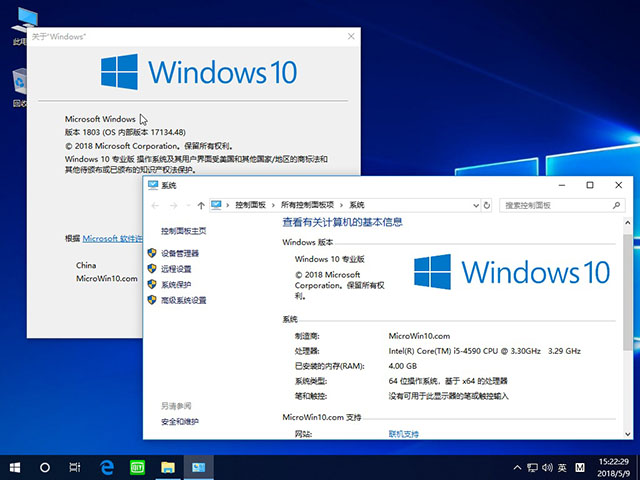Click shield icon beside 系统保护
The height and width of the screenshot is (480, 640).
click(152, 284)
